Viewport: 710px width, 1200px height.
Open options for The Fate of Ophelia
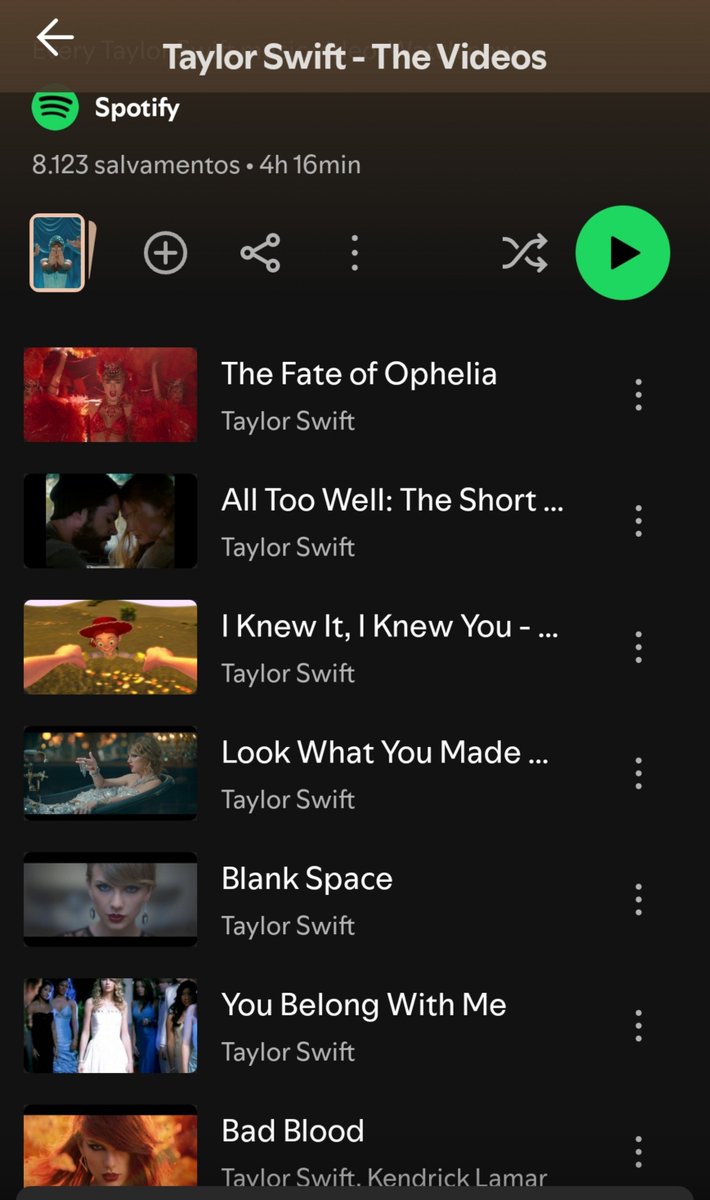(x=638, y=395)
